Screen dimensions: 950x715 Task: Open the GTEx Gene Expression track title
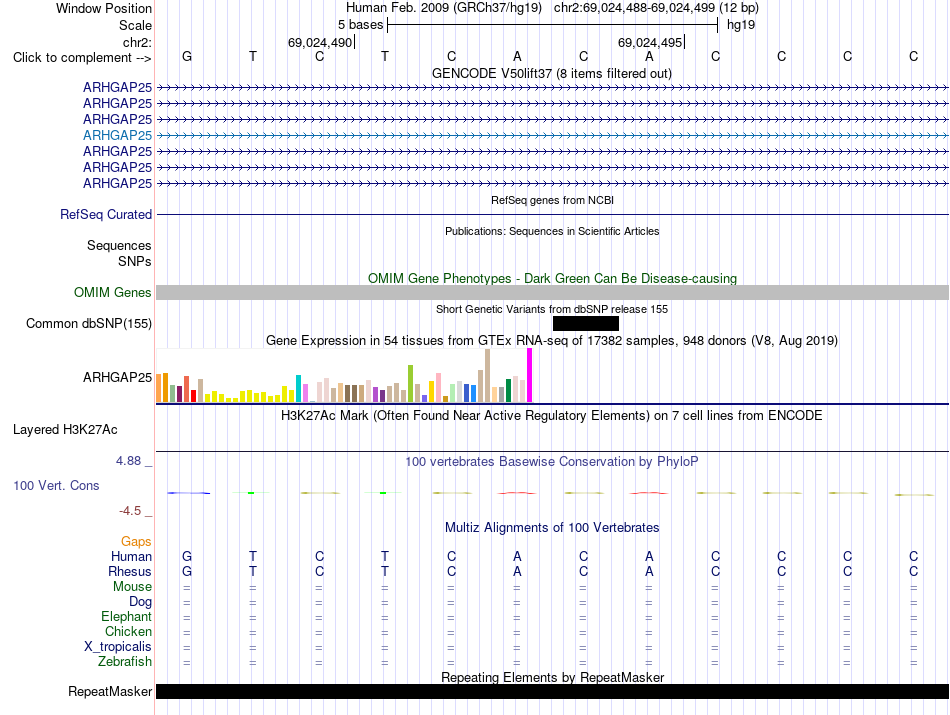click(552, 341)
